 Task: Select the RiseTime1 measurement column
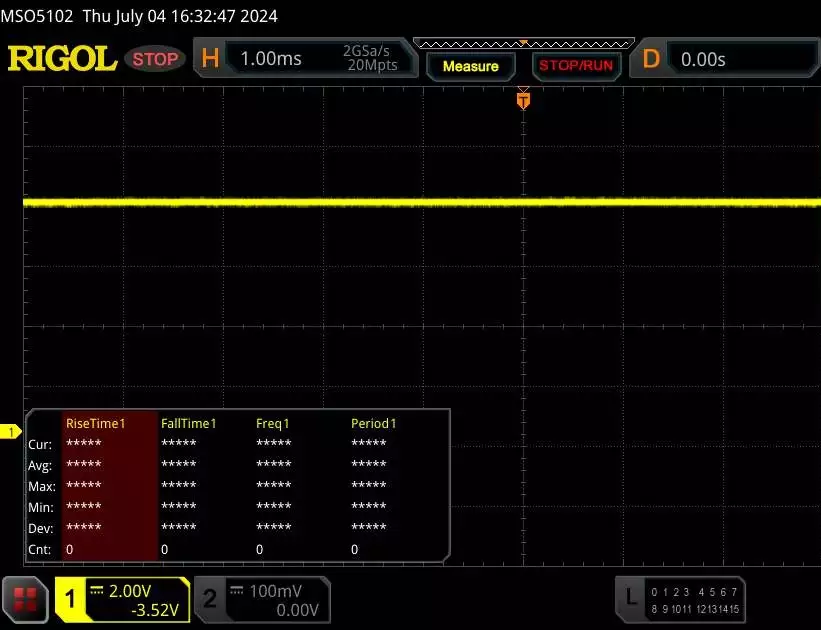pyautogui.click(x=109, y=484)
